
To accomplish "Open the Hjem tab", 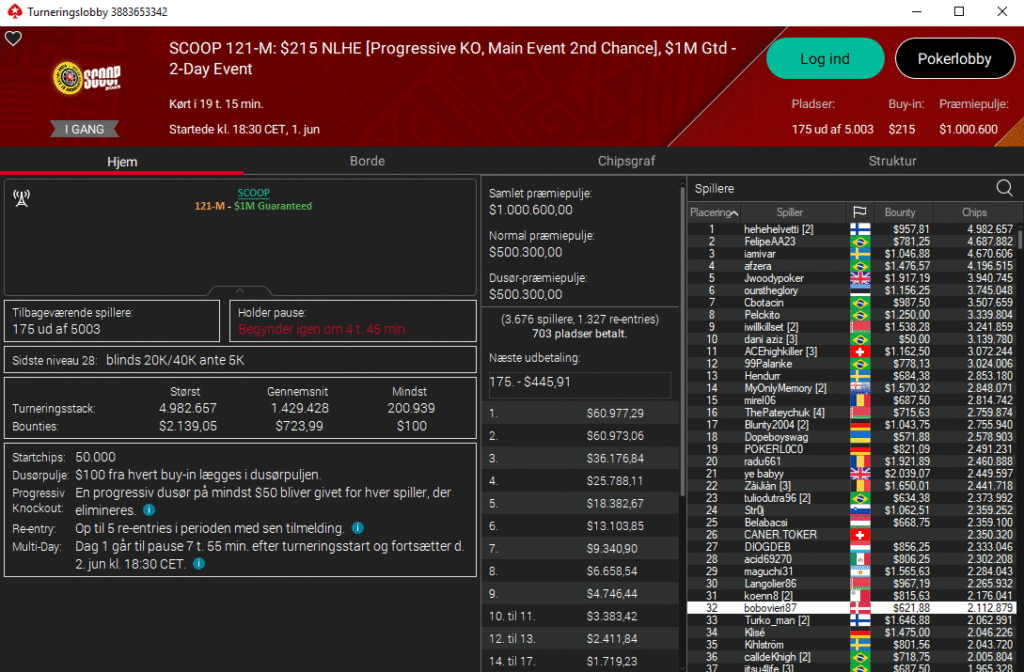I will click(122, 161).
